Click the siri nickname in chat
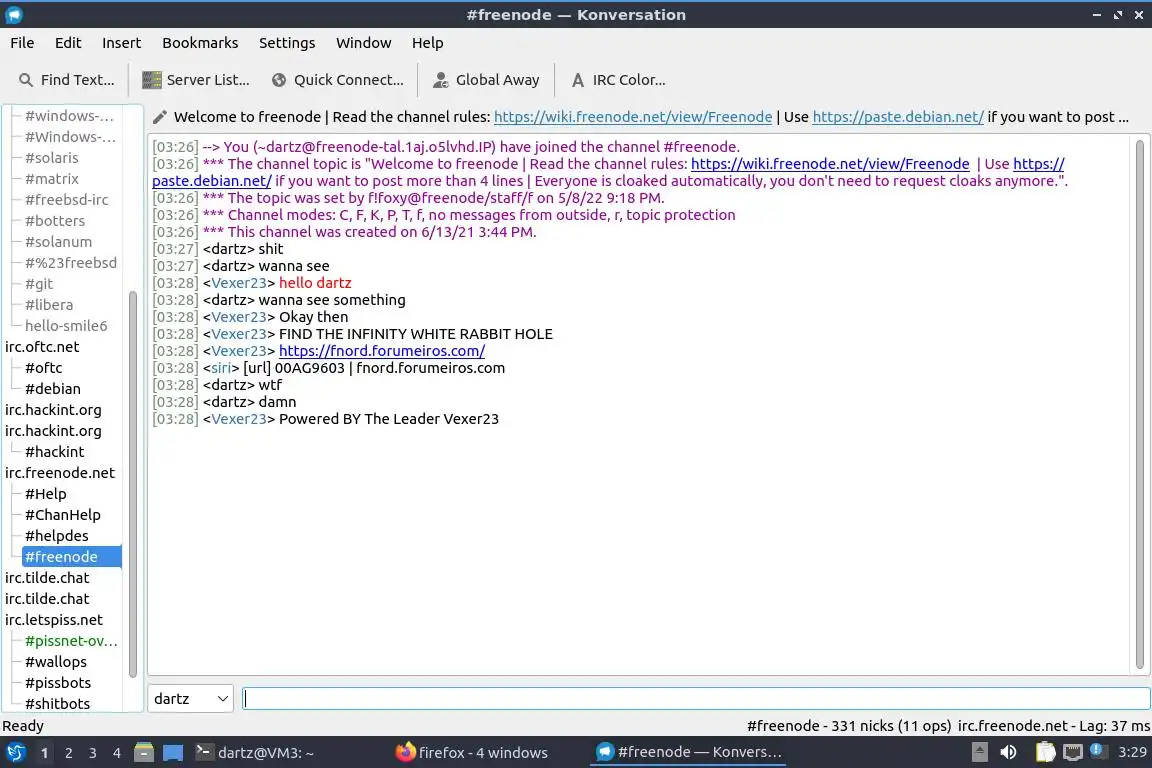The image size is (1152, 768). click(220, 368)
